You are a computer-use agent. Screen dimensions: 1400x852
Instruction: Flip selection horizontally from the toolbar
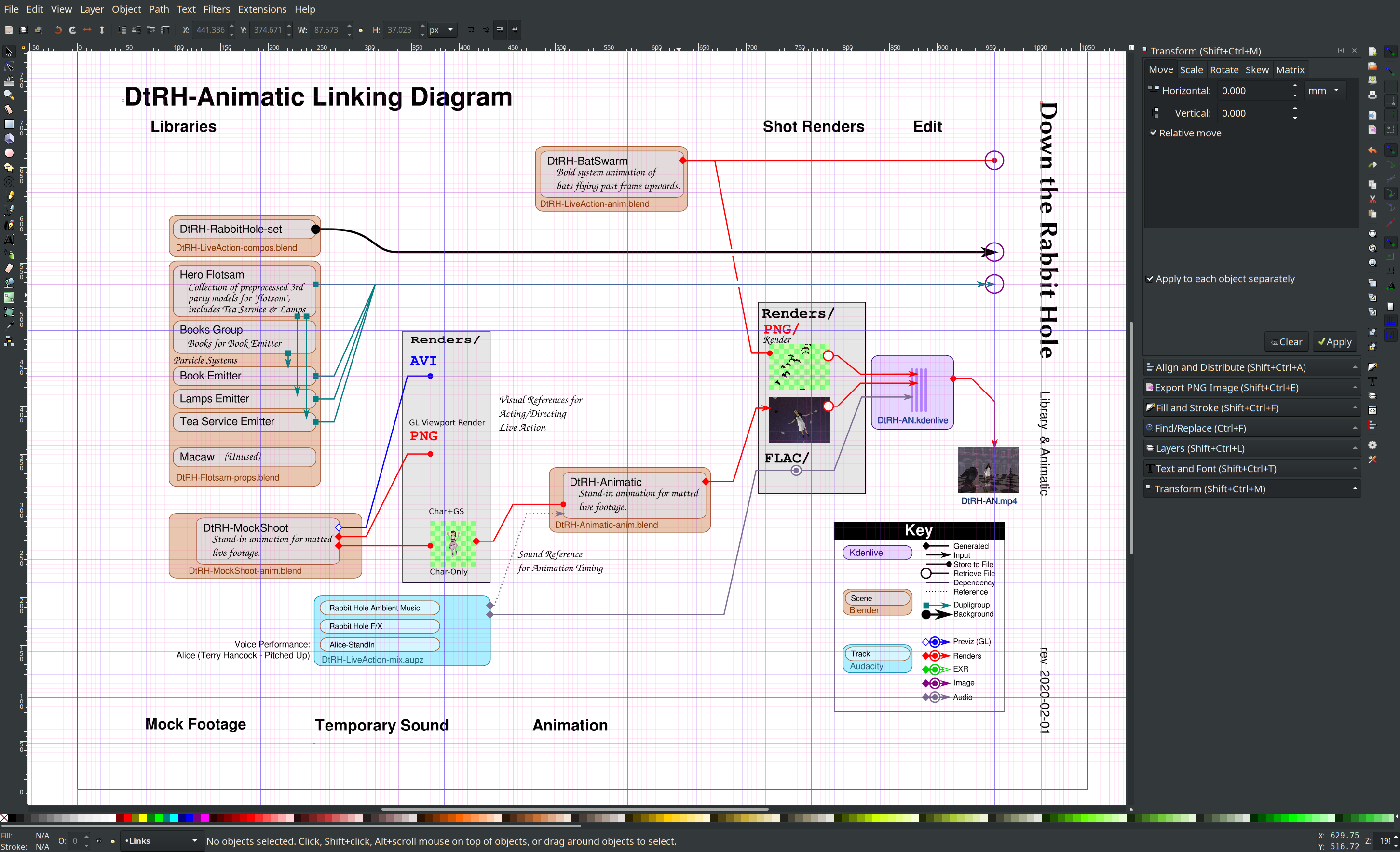(87, 30)
